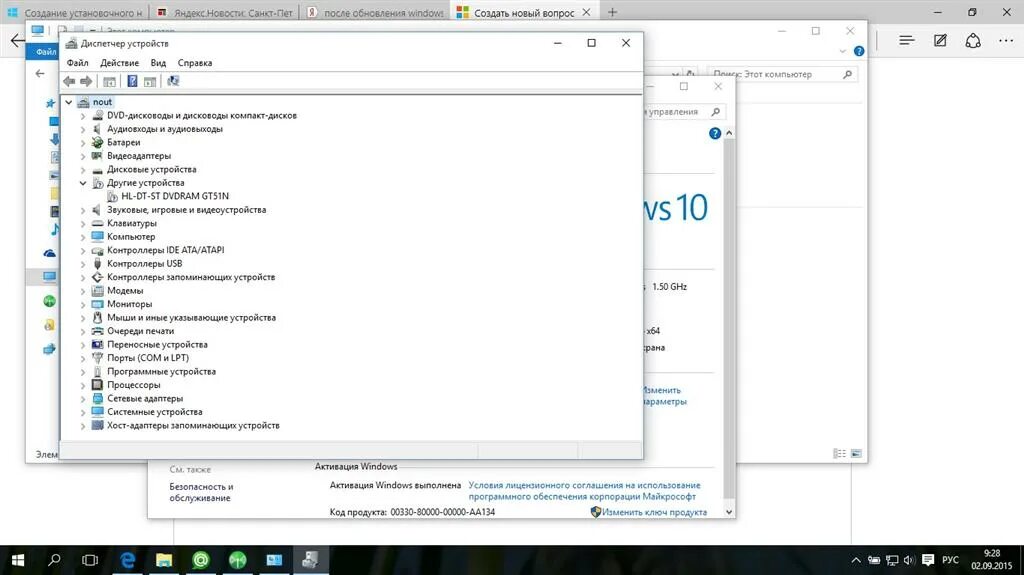Select the Клавиатуры keyboard icon
The width and height of the screenshot is (1024, 575).
[97, 223]
